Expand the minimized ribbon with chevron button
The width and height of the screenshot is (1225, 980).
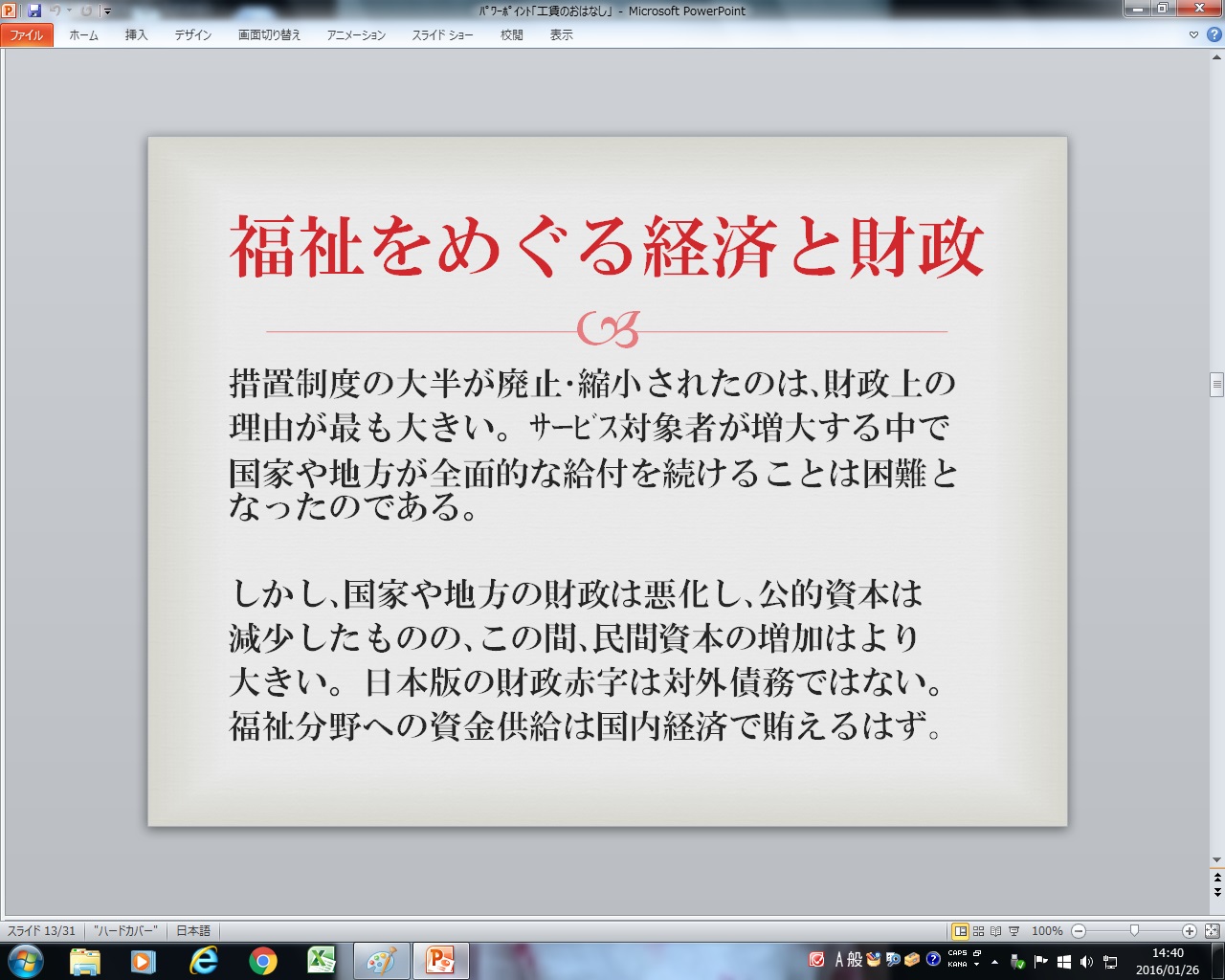[x=1193, y=35]
